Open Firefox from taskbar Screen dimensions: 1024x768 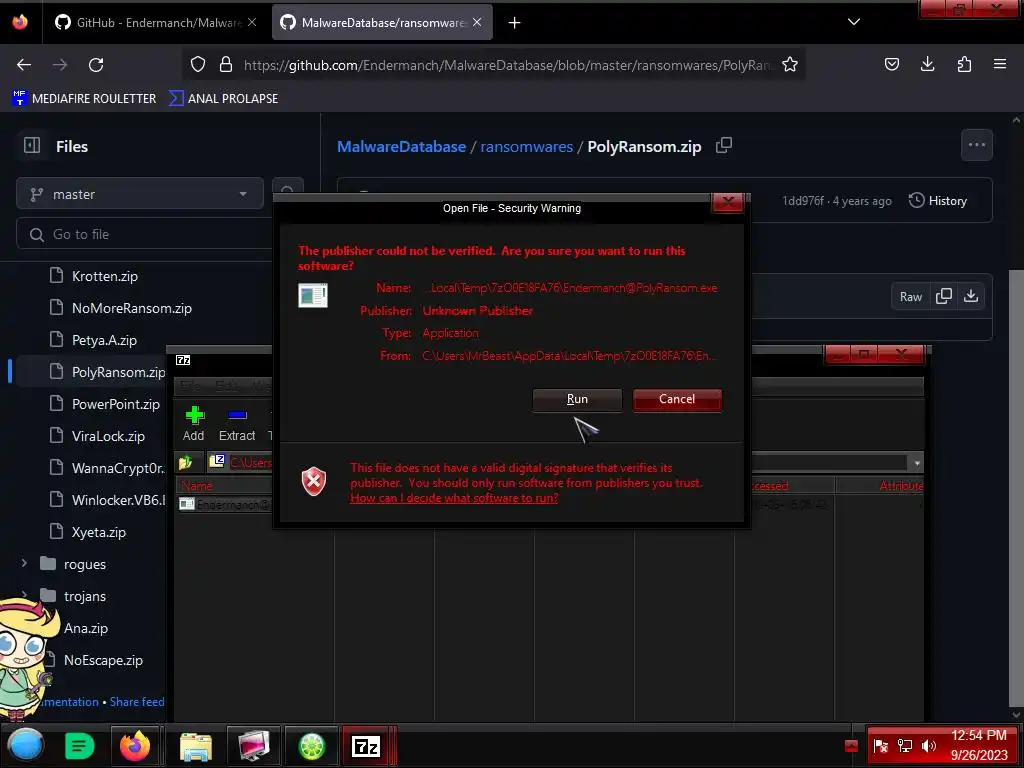[x=135, y=745]
